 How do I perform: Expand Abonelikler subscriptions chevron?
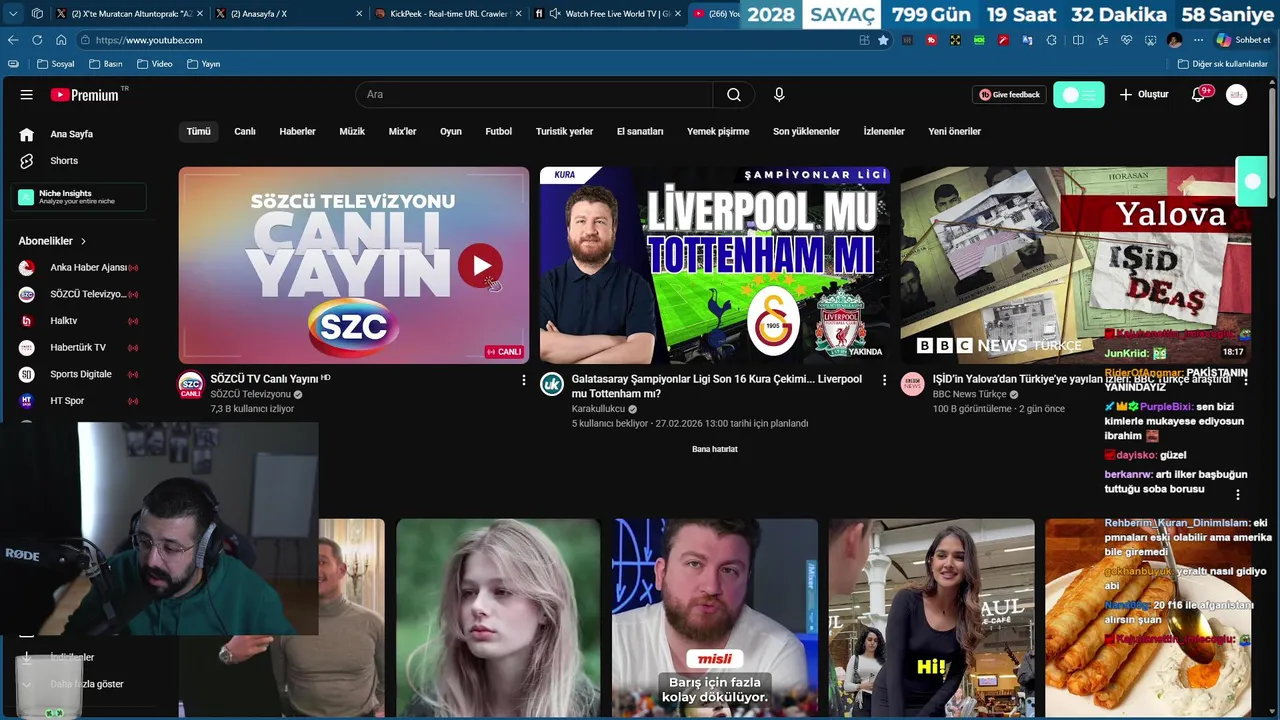coord(84,241)
